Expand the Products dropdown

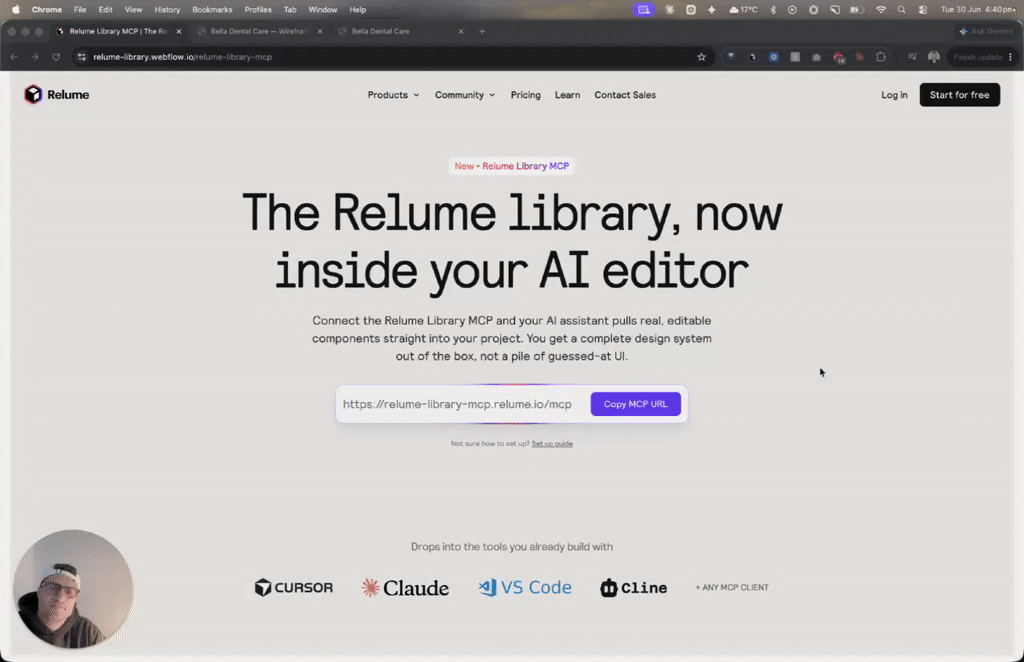click(x=393, y=95)
